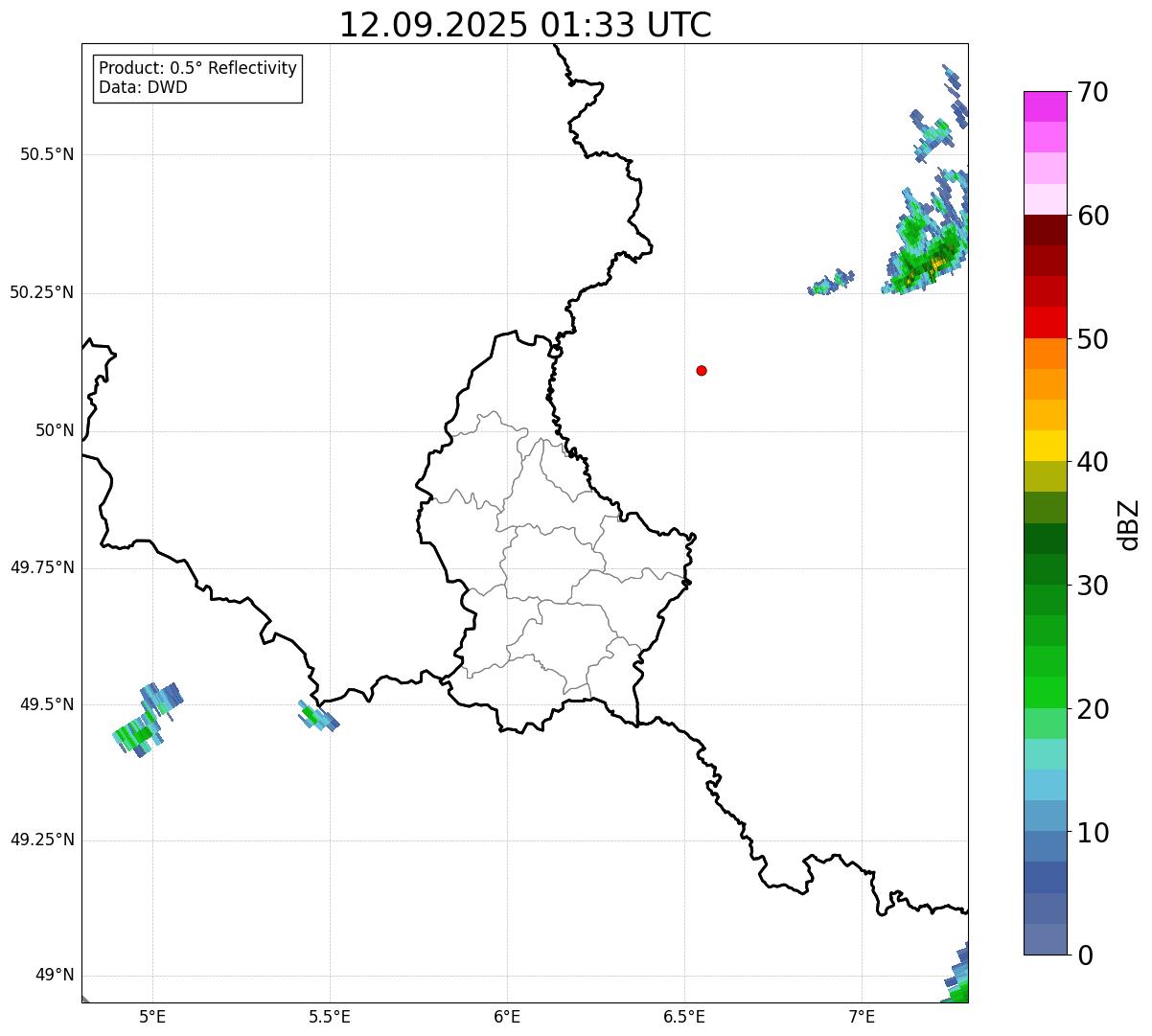Click the Product: 0.5° Reflectivity label

click(198, 69)
